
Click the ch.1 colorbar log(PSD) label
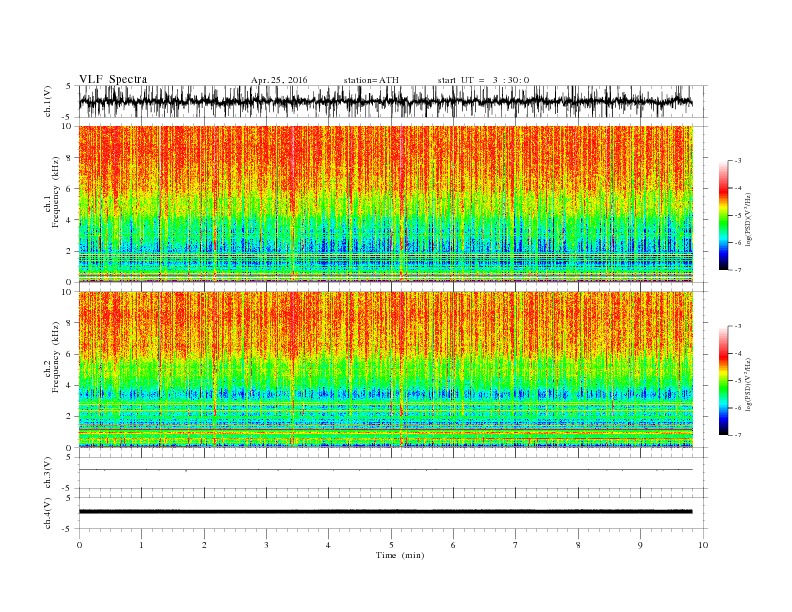point(748,219)
